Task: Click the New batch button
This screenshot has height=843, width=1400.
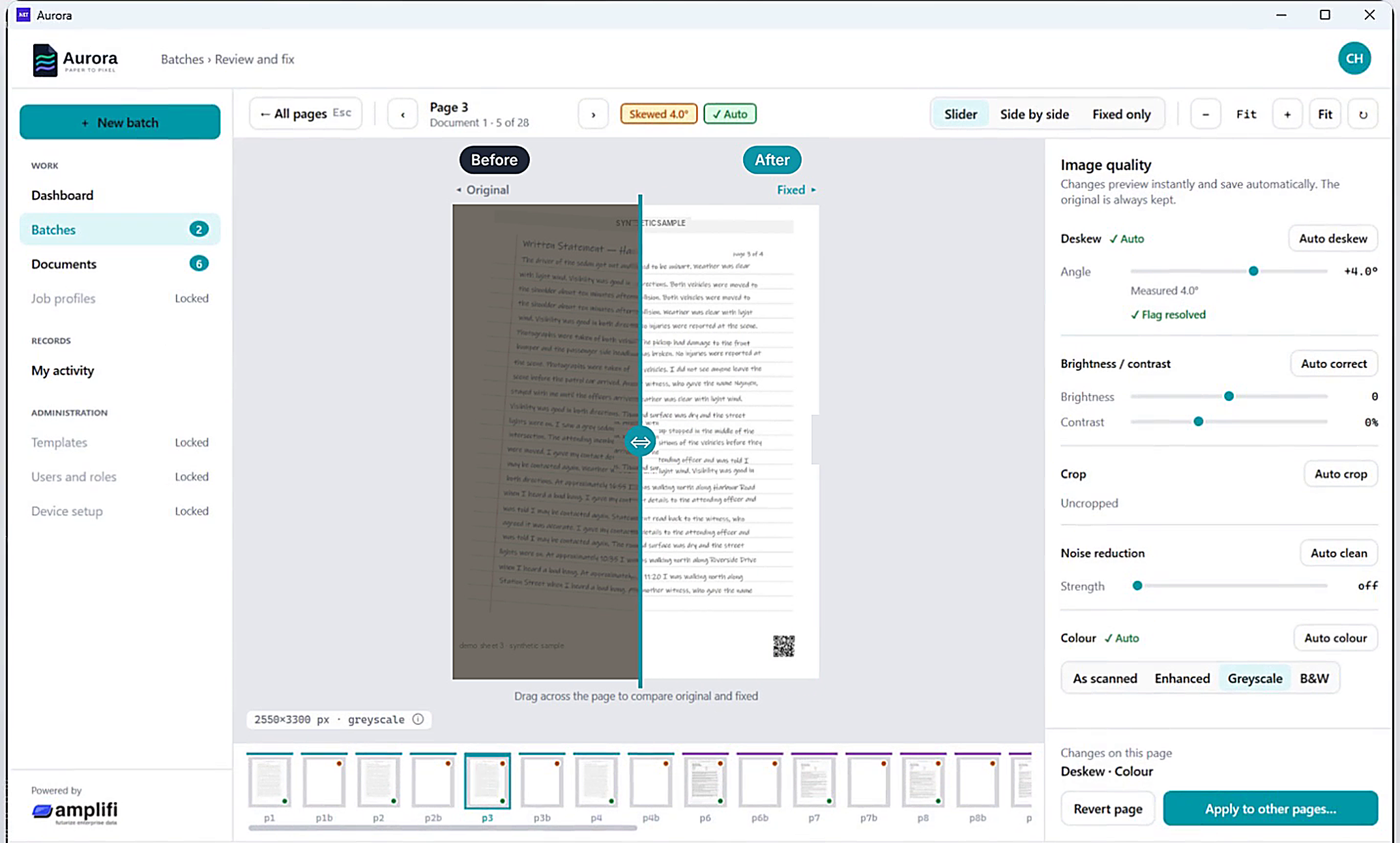Action: pos(120,122)
